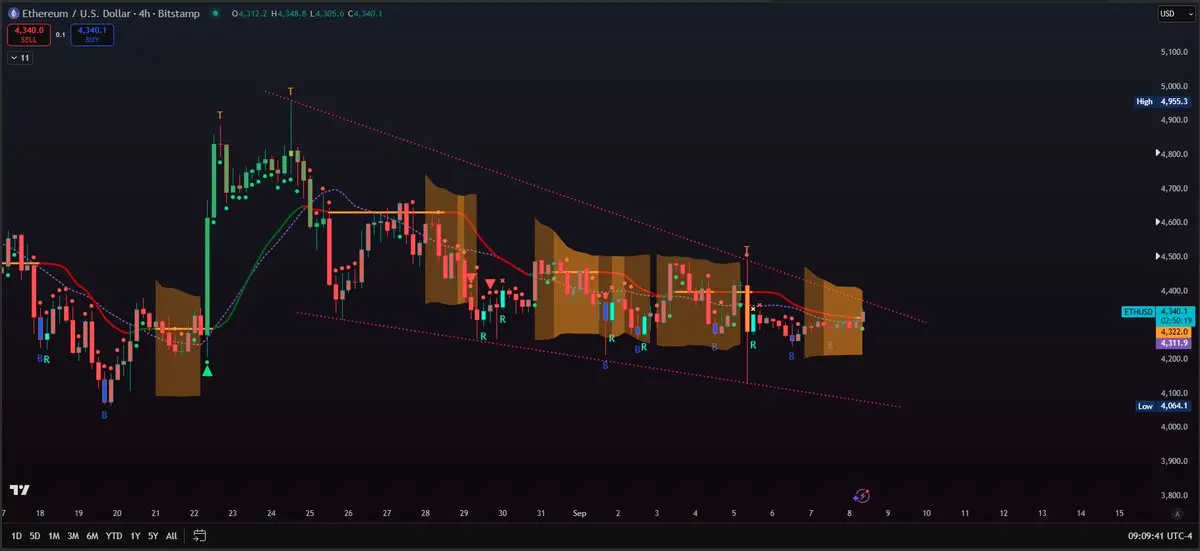Select the YTD time range
The image size is (1200, 551).
pyautogui.click(x=116, y=535)
